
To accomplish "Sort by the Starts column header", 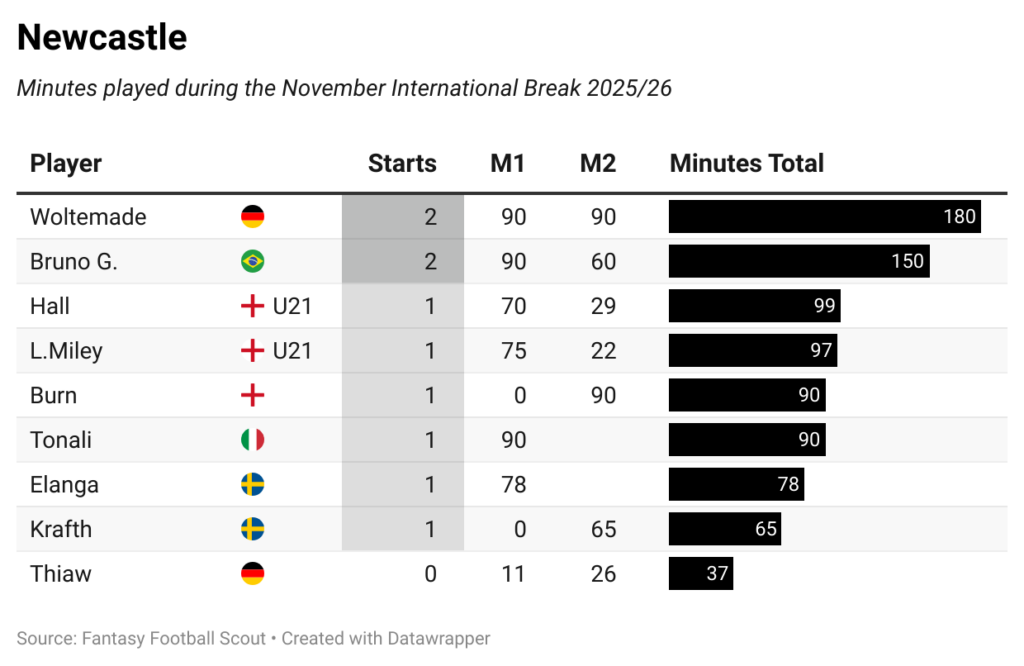I will (x=402, y=164).
